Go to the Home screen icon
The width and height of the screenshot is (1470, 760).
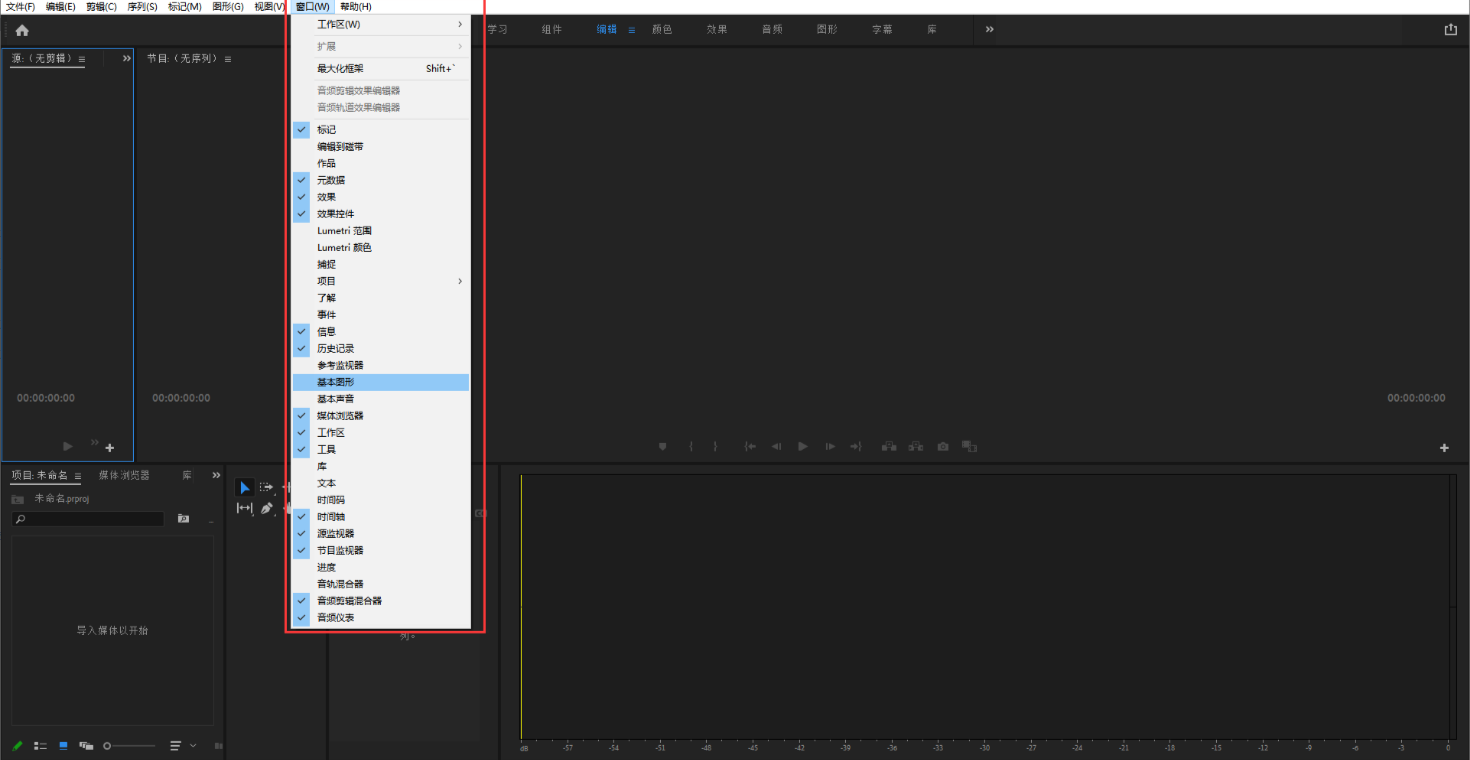[22, 30]
